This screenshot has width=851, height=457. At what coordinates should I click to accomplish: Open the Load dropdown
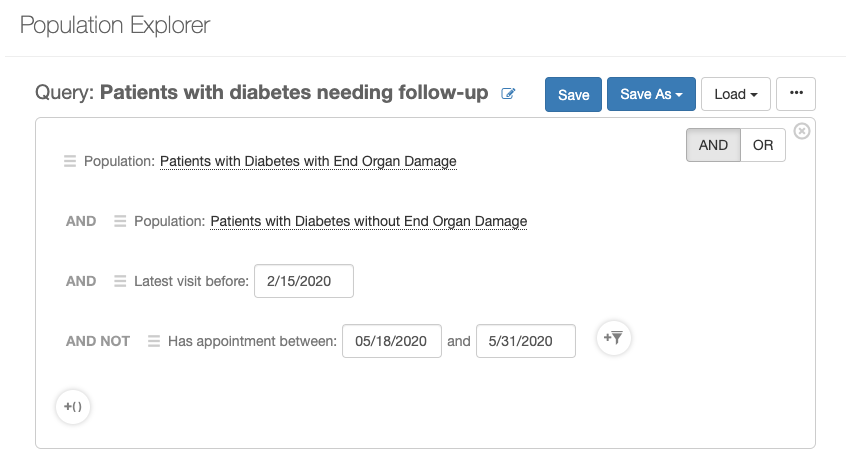point(735,94)
